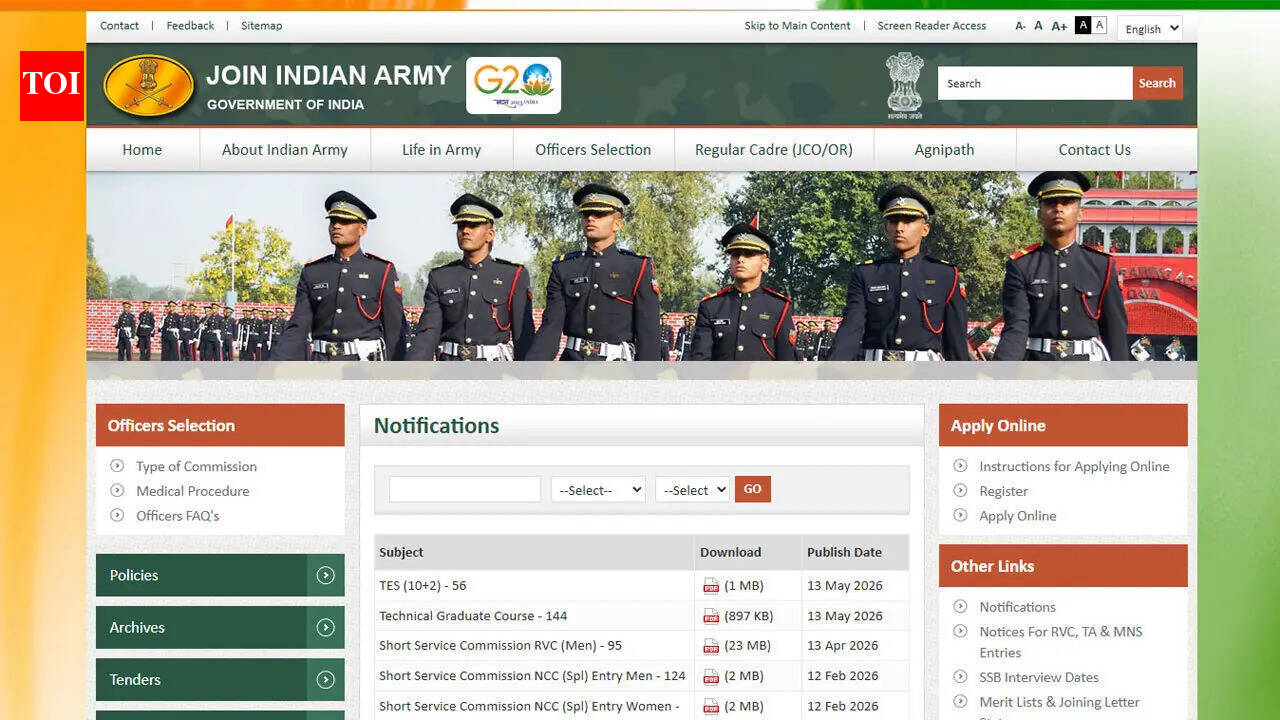Open PDF icon for NCC (Spl) Entry Women row

(711, 706)
